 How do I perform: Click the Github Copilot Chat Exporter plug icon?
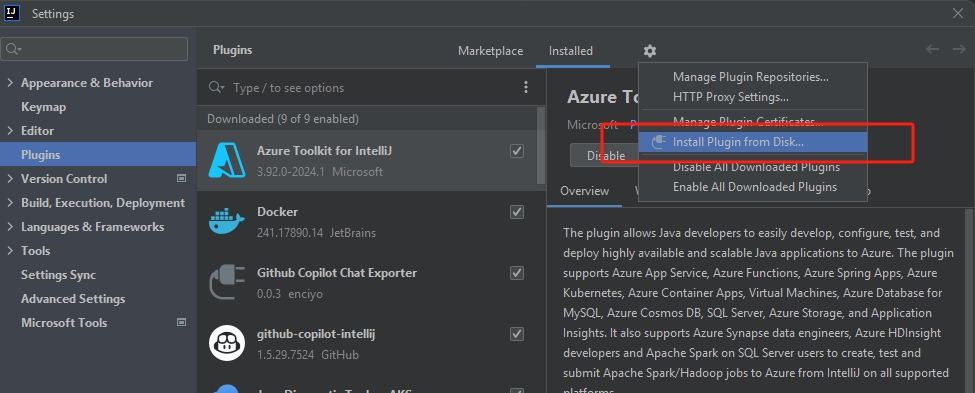coord(226,282)
